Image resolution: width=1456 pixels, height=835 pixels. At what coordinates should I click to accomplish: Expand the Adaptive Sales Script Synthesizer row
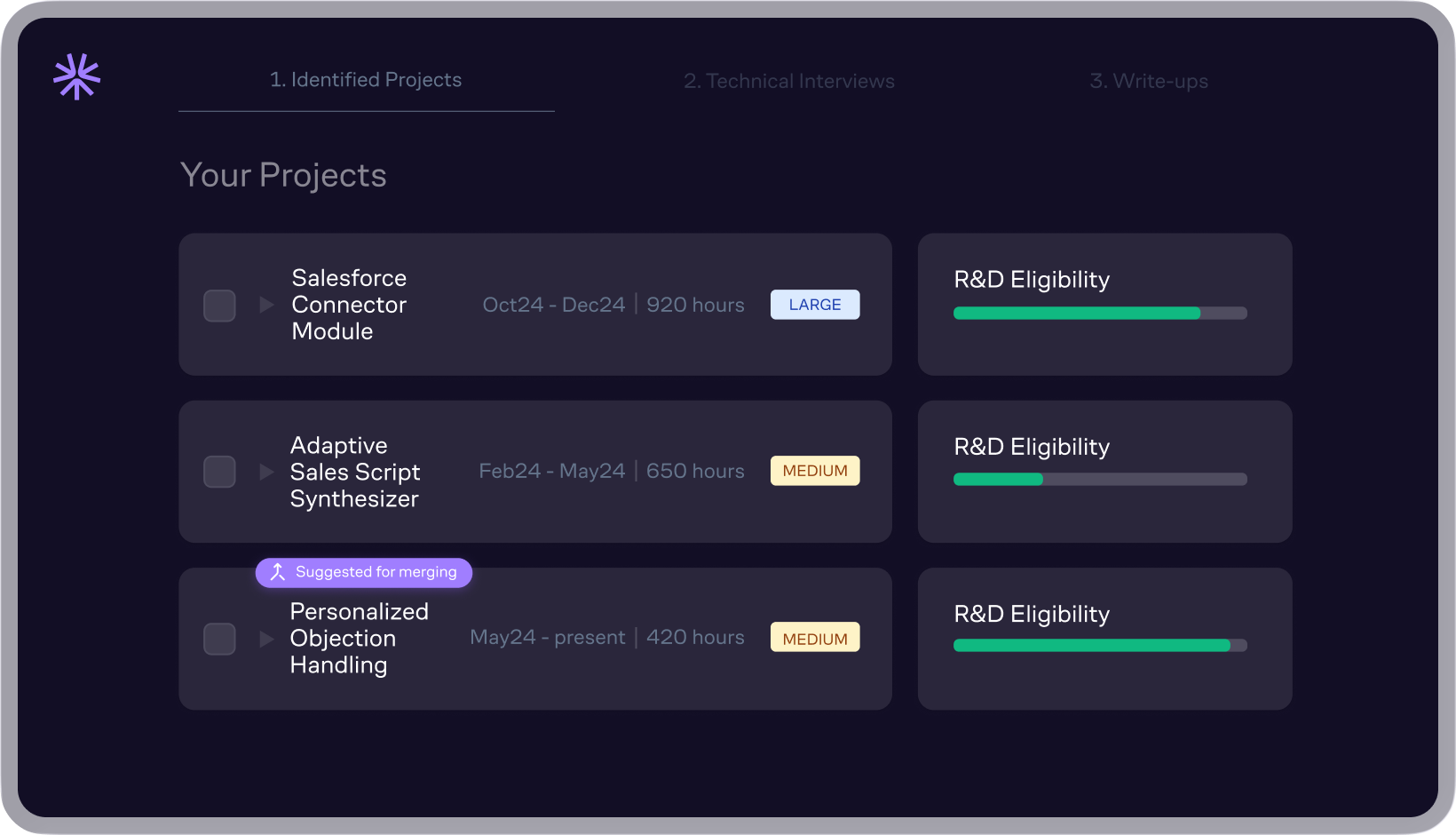pyautogui.click(x=266, y=472)
